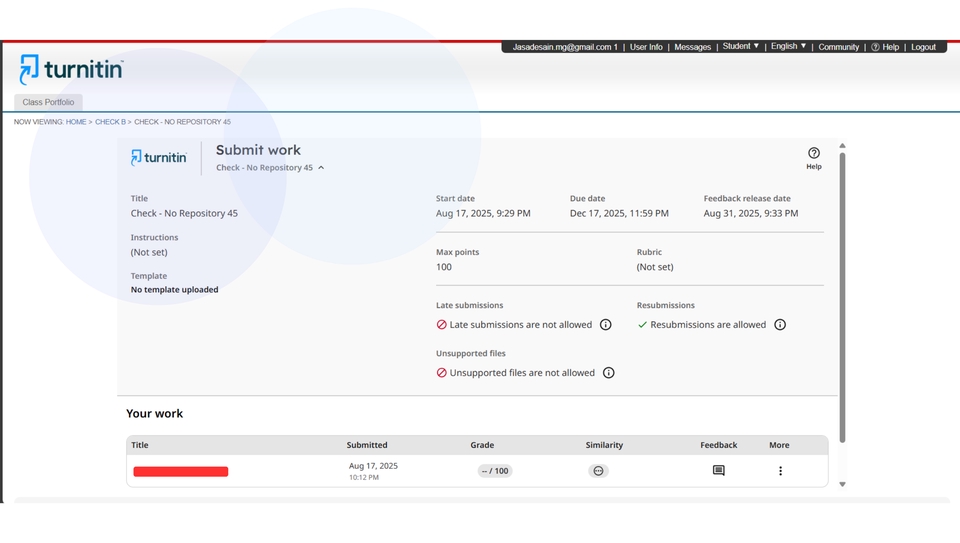This screenshot has height=543, width=960.
Task: Click the Help question mark icon in panel
Action: [x=813, y=154]
